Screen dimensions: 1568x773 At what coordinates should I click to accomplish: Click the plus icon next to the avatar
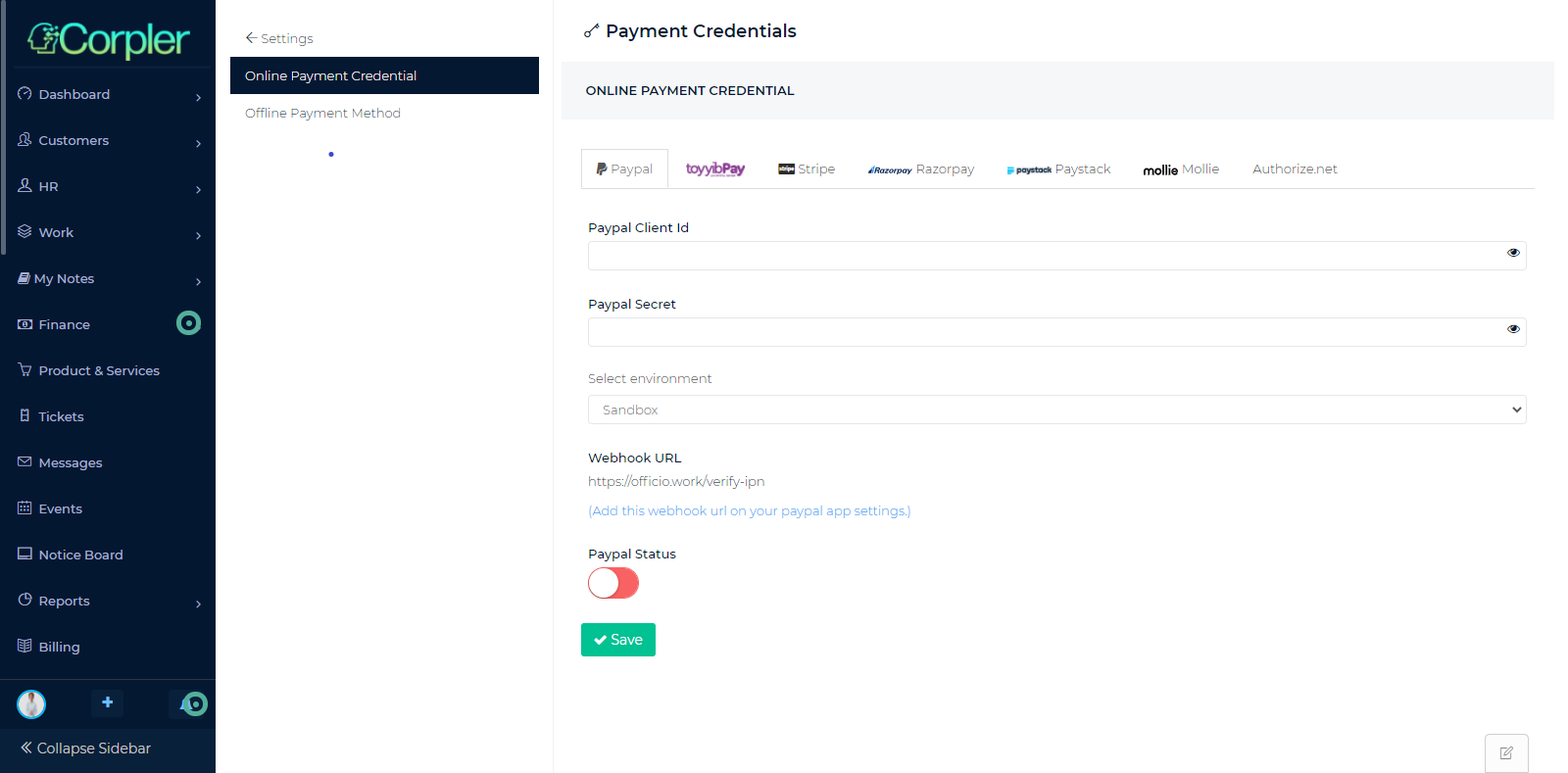[x=107, y=703]
